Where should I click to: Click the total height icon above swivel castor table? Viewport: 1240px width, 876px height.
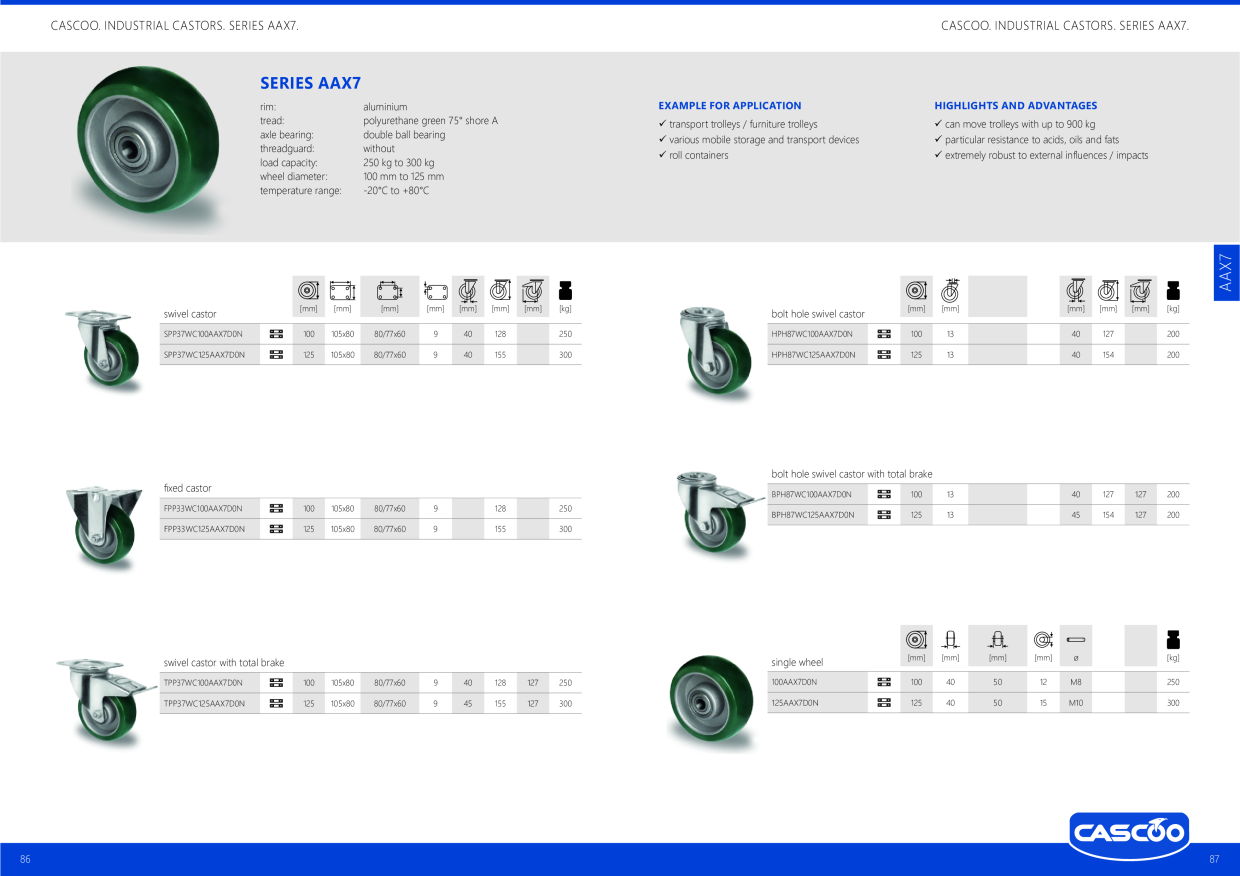point(500,291)
